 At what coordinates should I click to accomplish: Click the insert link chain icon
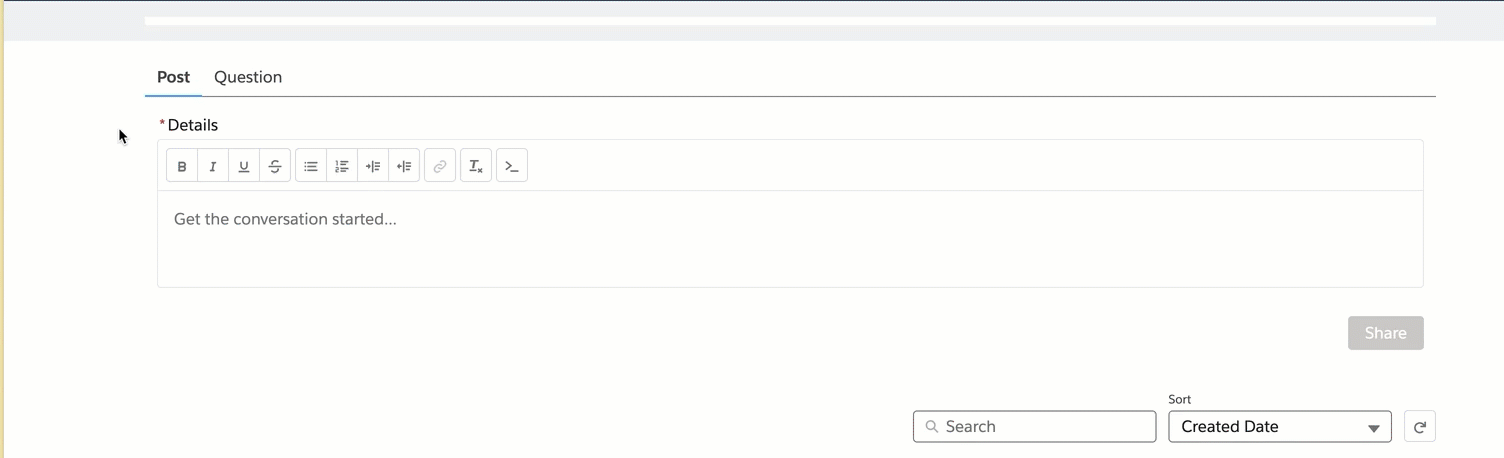440,166
